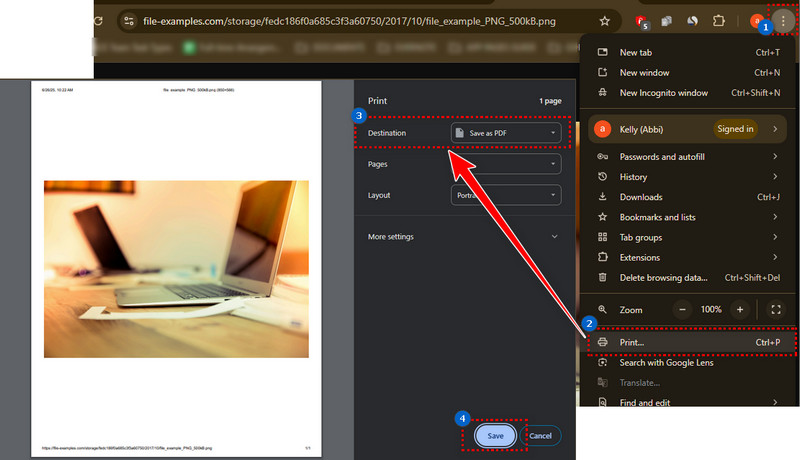The height and width of the screenshot is (460, 800).
Task: Toggle fullscreen icon in Zoom row
Action: tap(776, 310)
